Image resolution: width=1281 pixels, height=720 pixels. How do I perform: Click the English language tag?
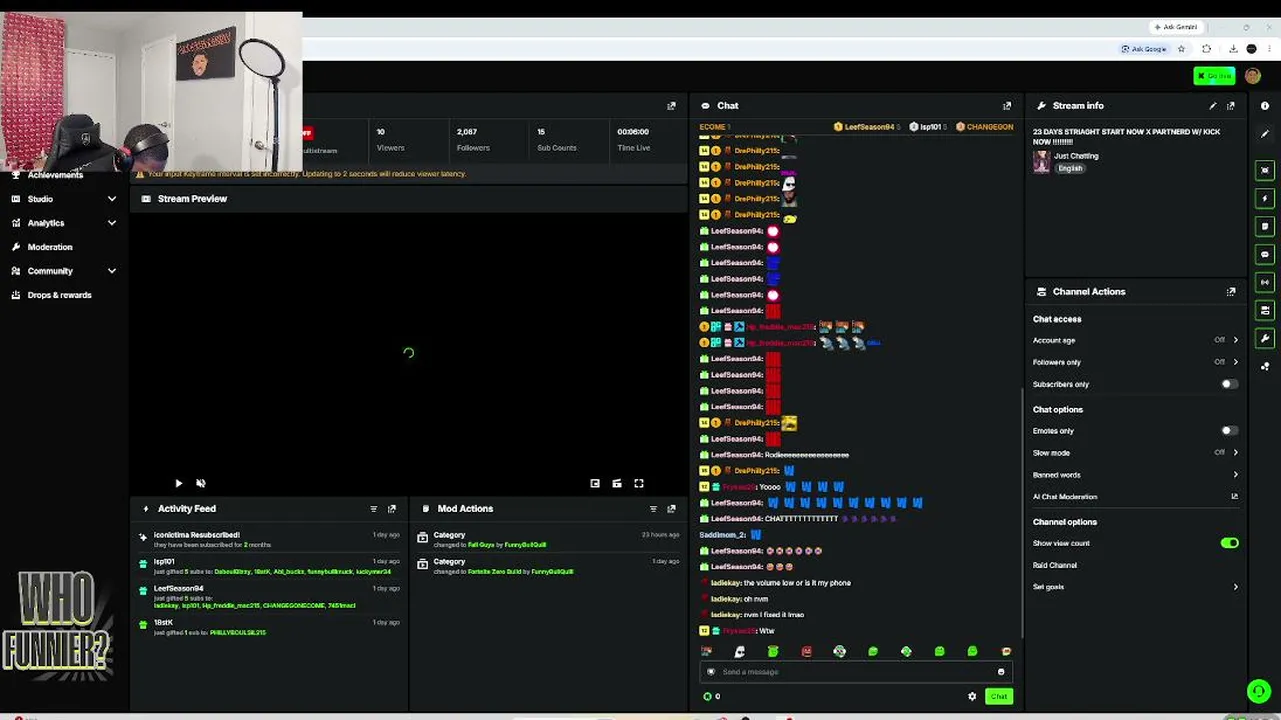click(x=1070, y=169)
